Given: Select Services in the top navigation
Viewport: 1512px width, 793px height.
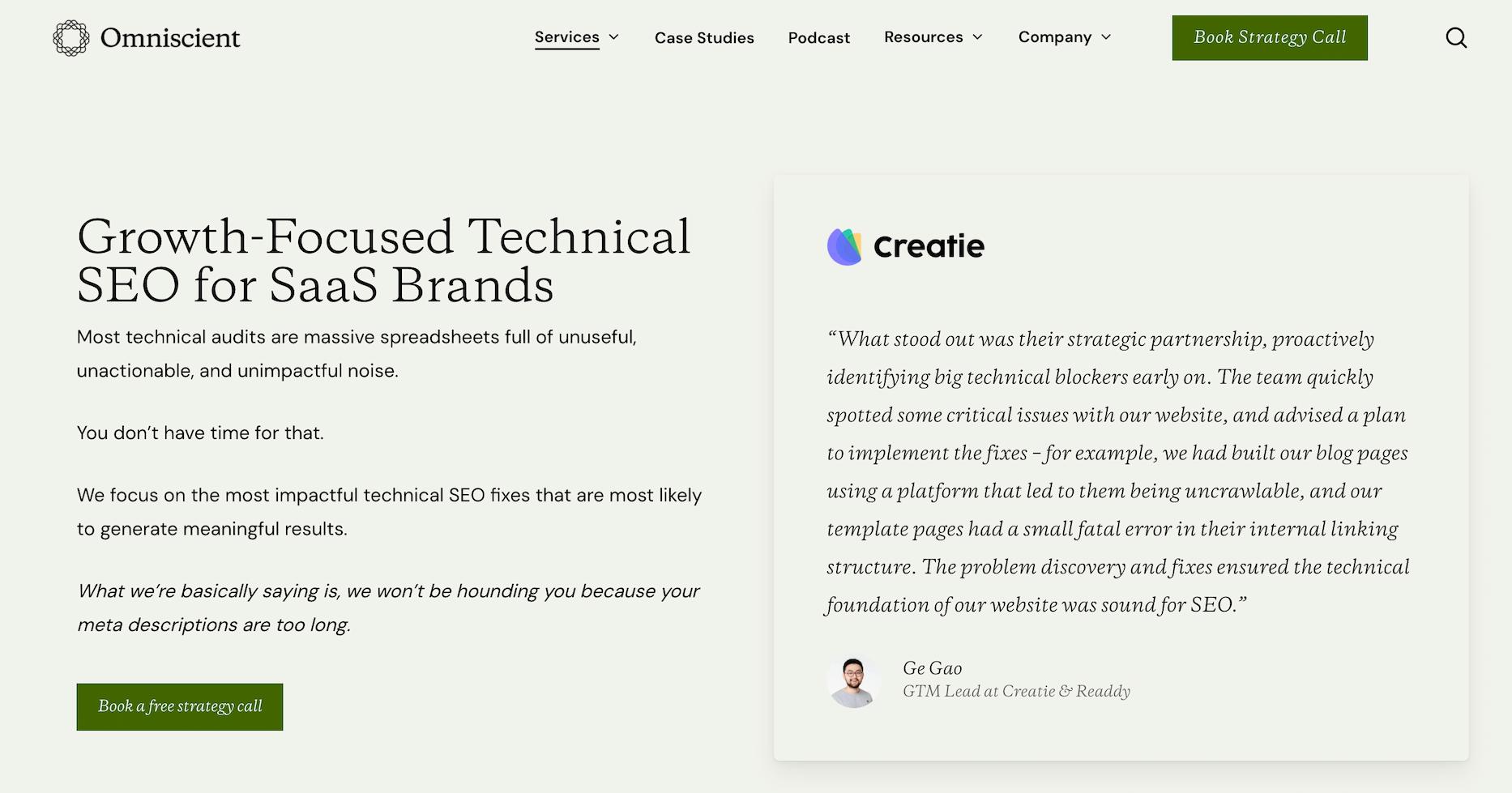Looking at the screenshot, I should pyautogui.click(x=566, y=36).
